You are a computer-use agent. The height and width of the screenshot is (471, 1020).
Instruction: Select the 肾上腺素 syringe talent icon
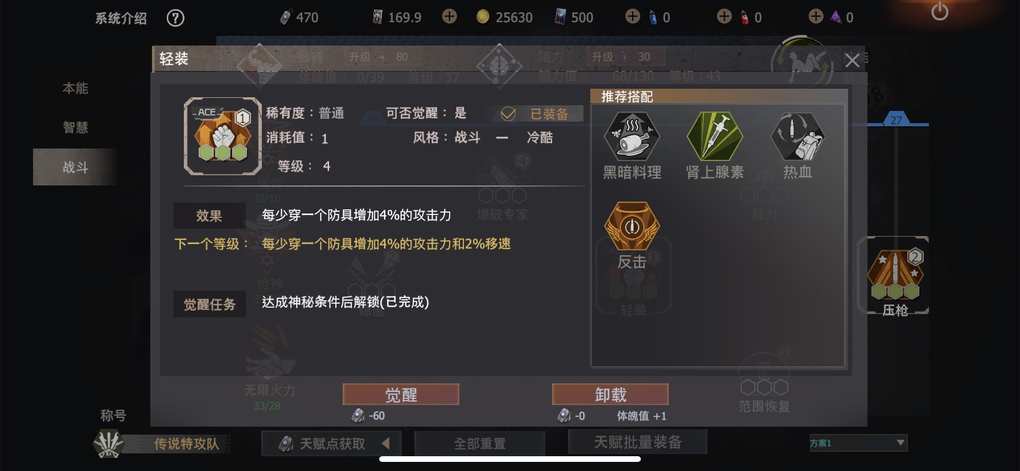point(714,135)
